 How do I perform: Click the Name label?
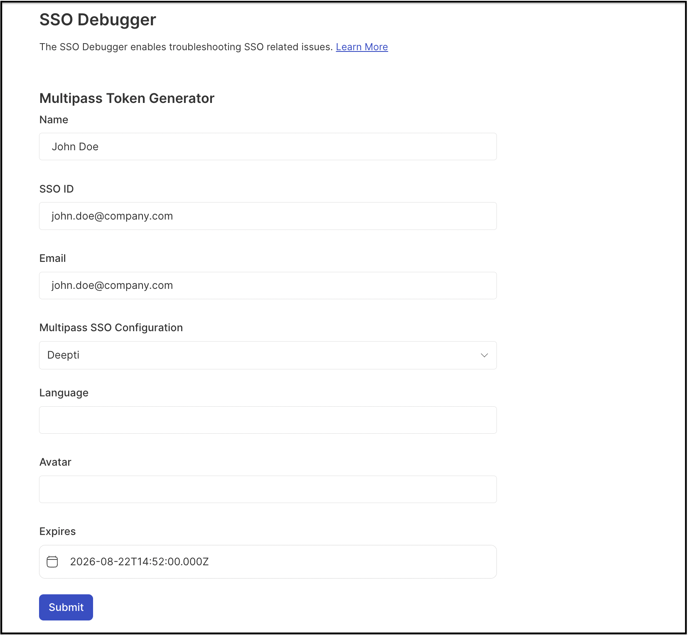click(54, 120)
